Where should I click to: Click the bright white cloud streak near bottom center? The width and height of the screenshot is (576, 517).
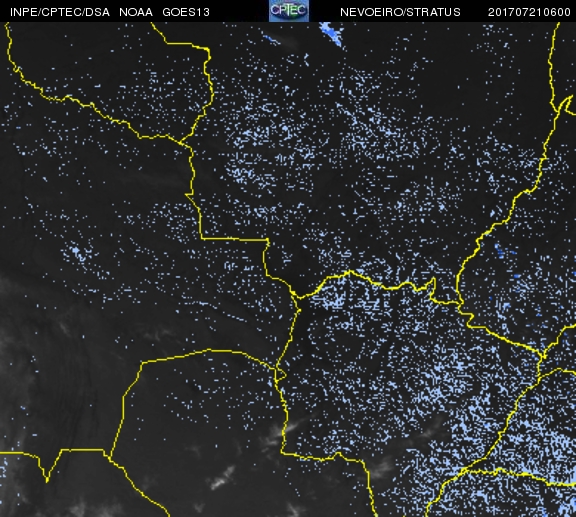pyautogui.click(x=223, y=477)
